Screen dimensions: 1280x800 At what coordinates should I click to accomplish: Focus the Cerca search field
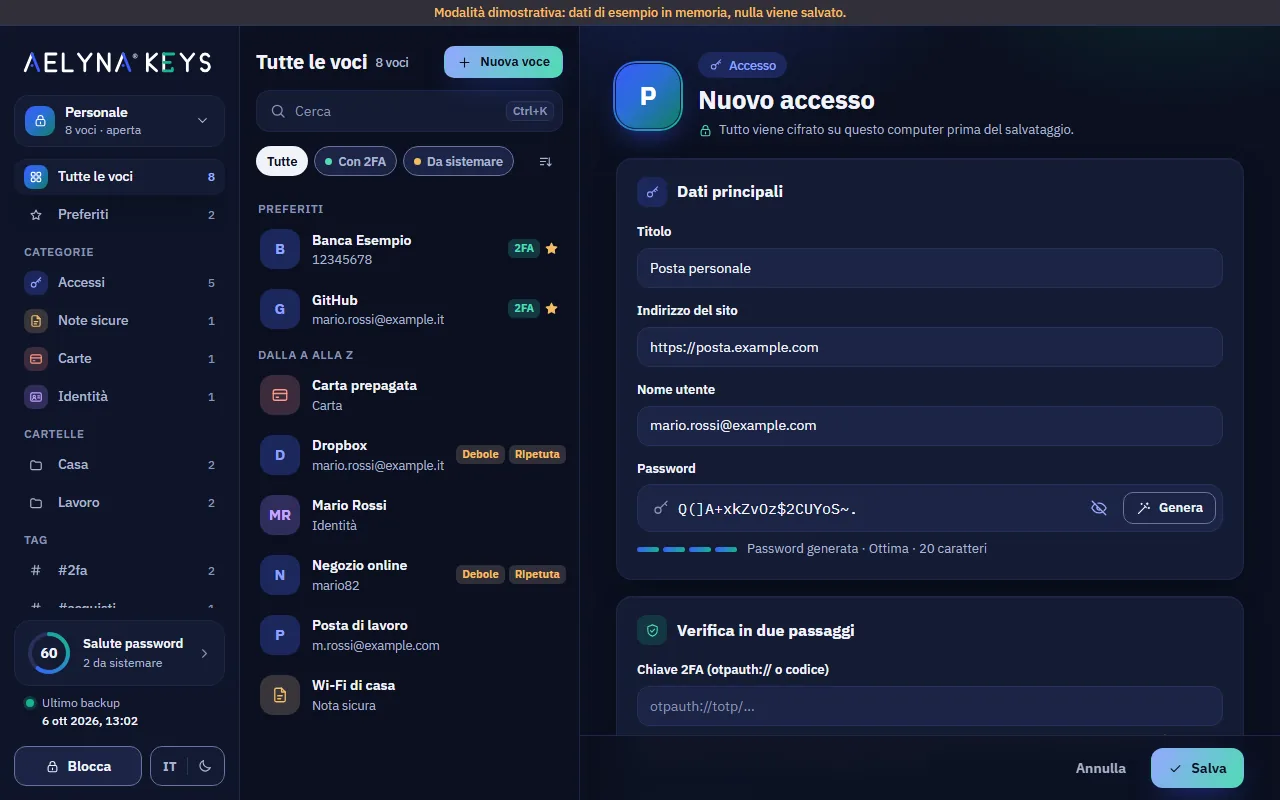[409, 111]
